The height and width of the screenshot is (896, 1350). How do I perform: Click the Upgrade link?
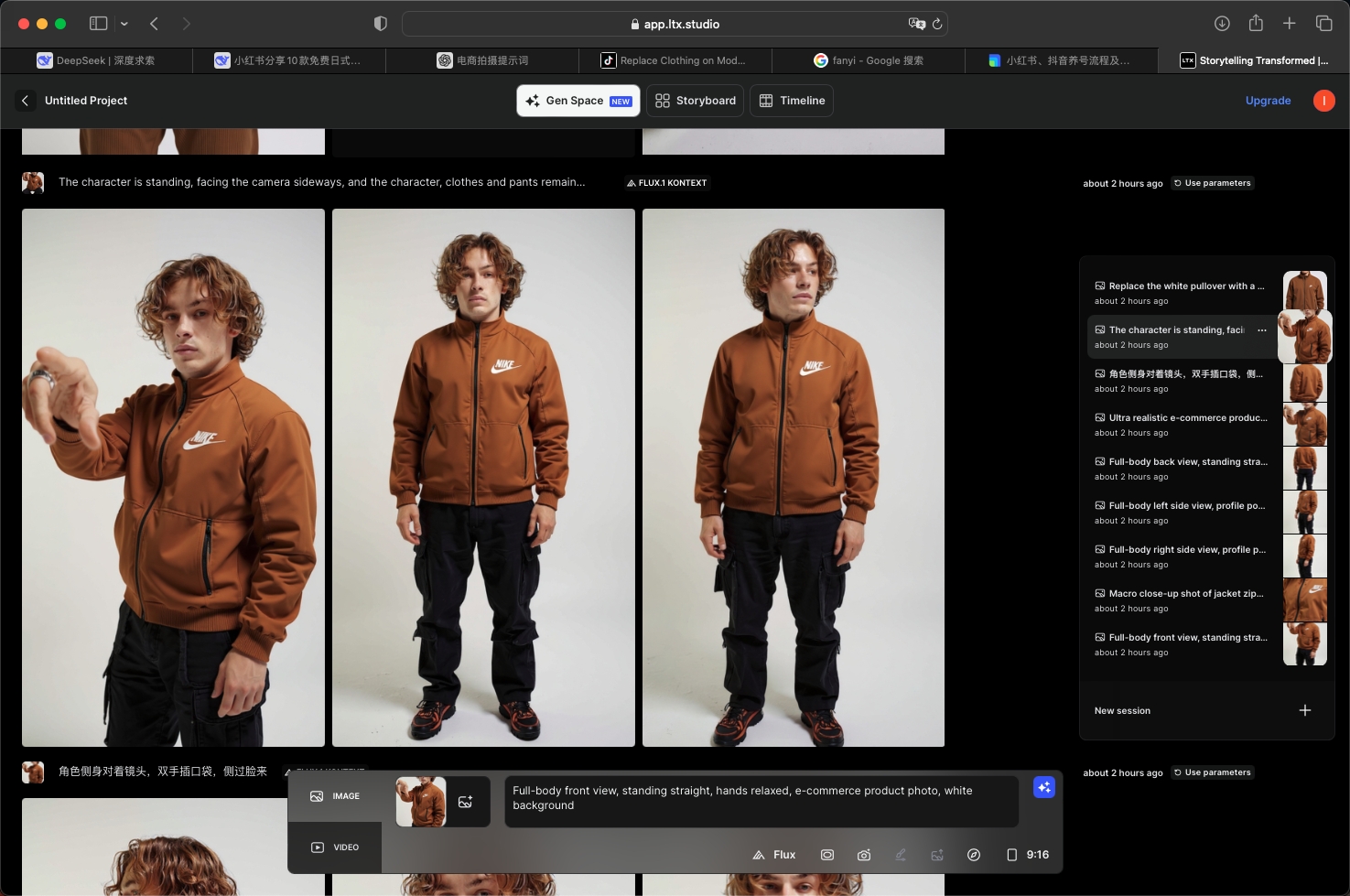1268,101
